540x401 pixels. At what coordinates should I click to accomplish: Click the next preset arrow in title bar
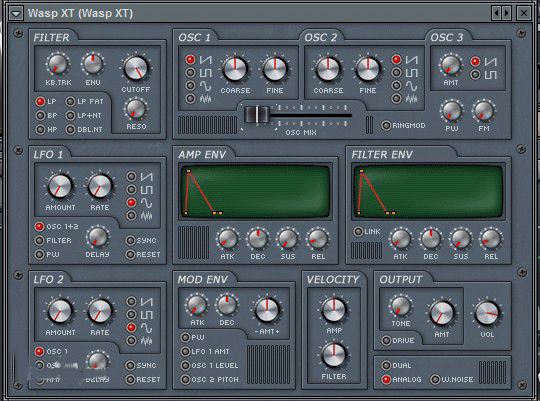506,13
